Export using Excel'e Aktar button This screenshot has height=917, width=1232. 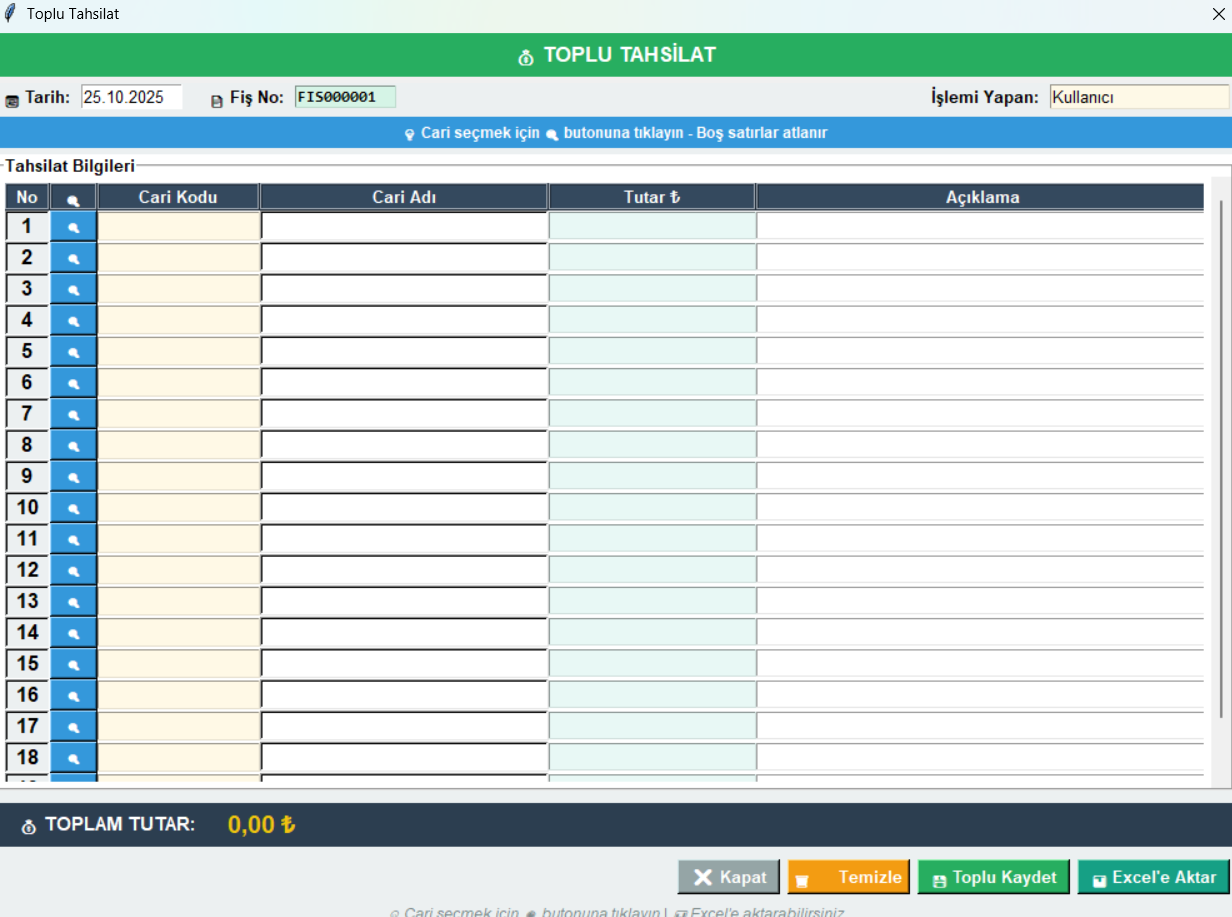1153,877
